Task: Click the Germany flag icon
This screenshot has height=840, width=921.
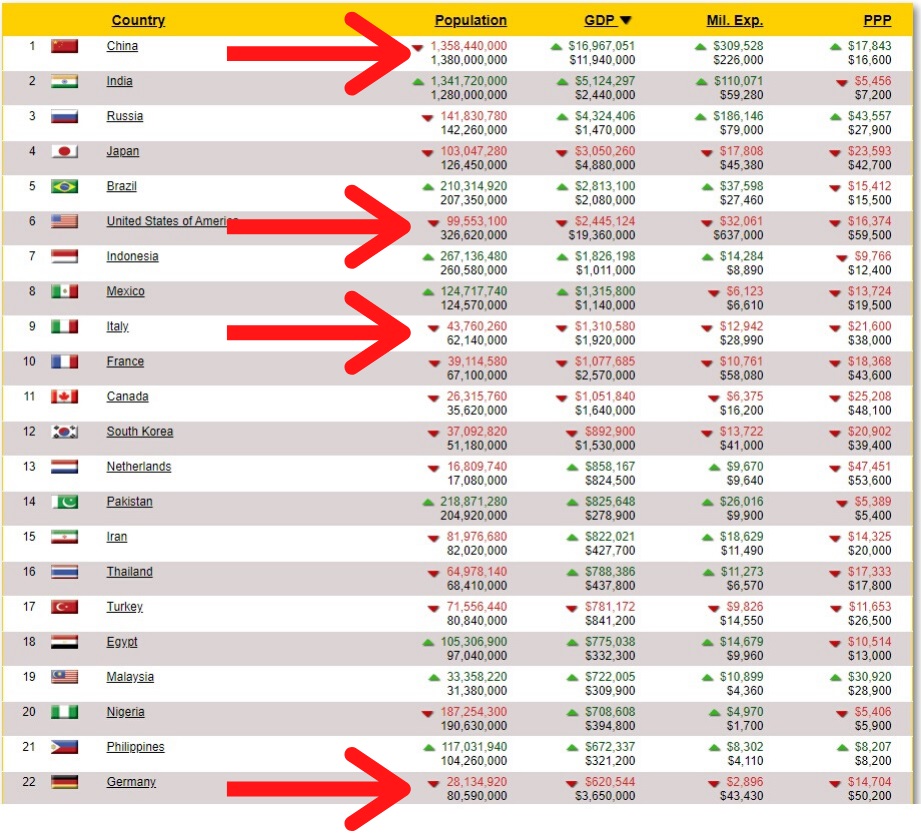Action: pos(64,782)
